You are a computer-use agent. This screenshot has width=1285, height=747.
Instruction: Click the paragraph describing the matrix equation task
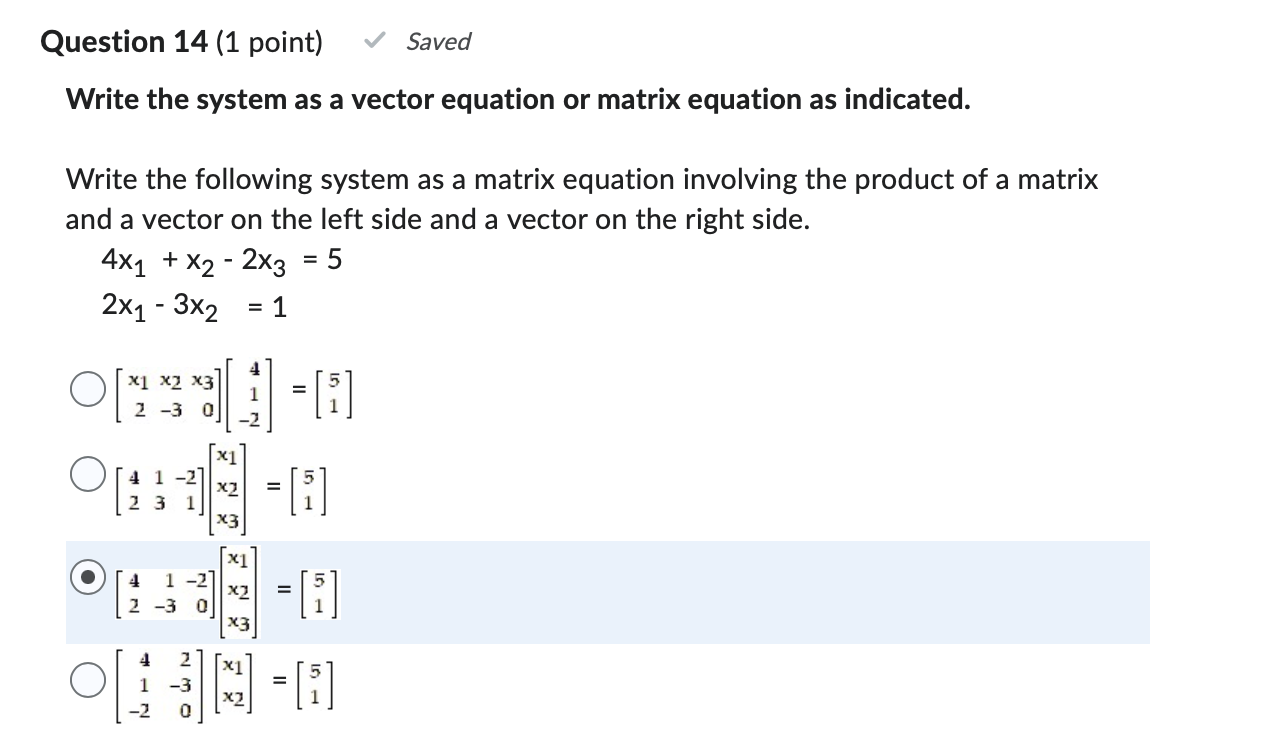[581, 199]
